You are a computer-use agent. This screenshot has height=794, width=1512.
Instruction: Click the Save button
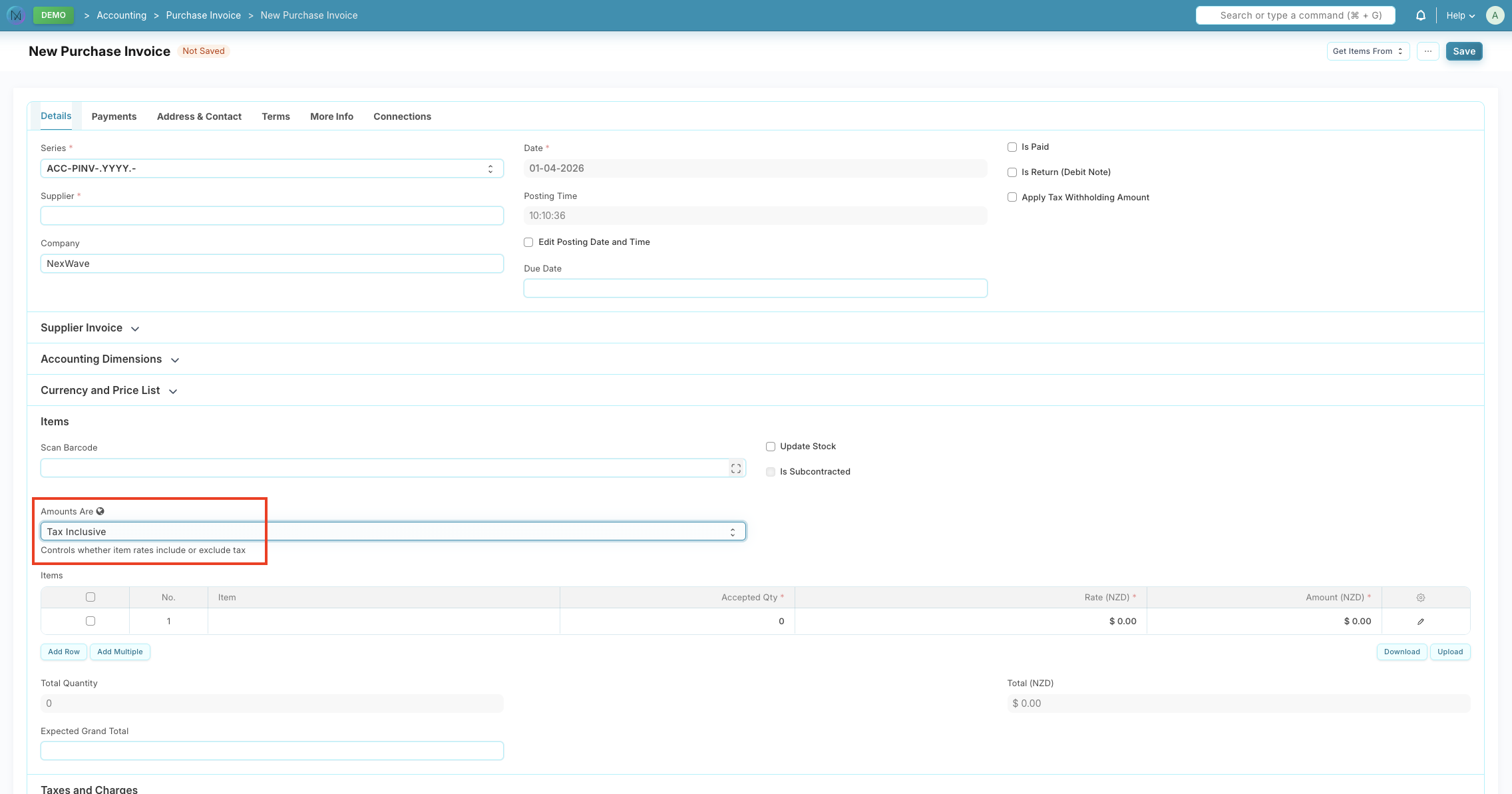(1463, 51)
